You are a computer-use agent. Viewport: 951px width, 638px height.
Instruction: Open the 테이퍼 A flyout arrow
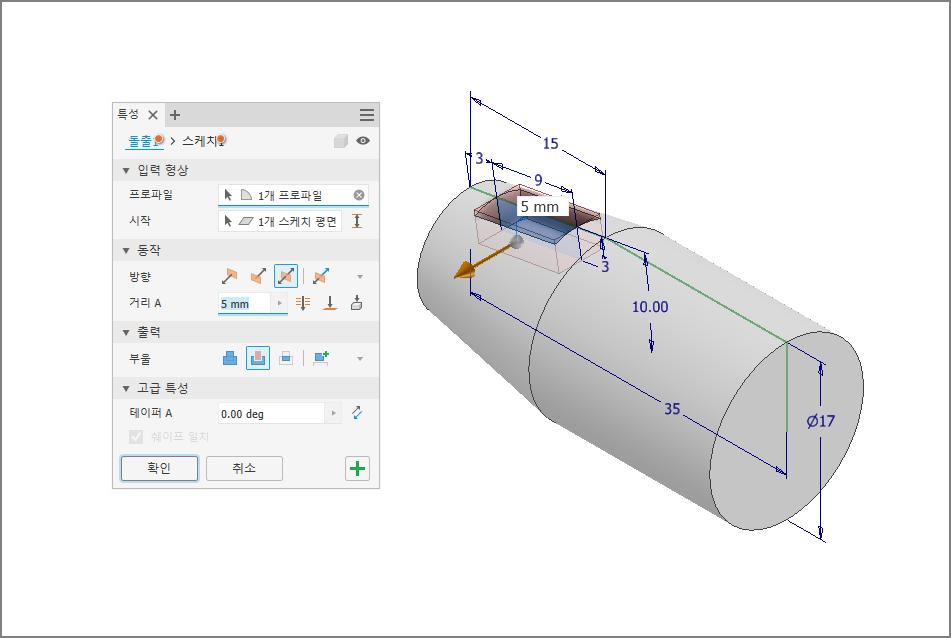click(333, 414)
